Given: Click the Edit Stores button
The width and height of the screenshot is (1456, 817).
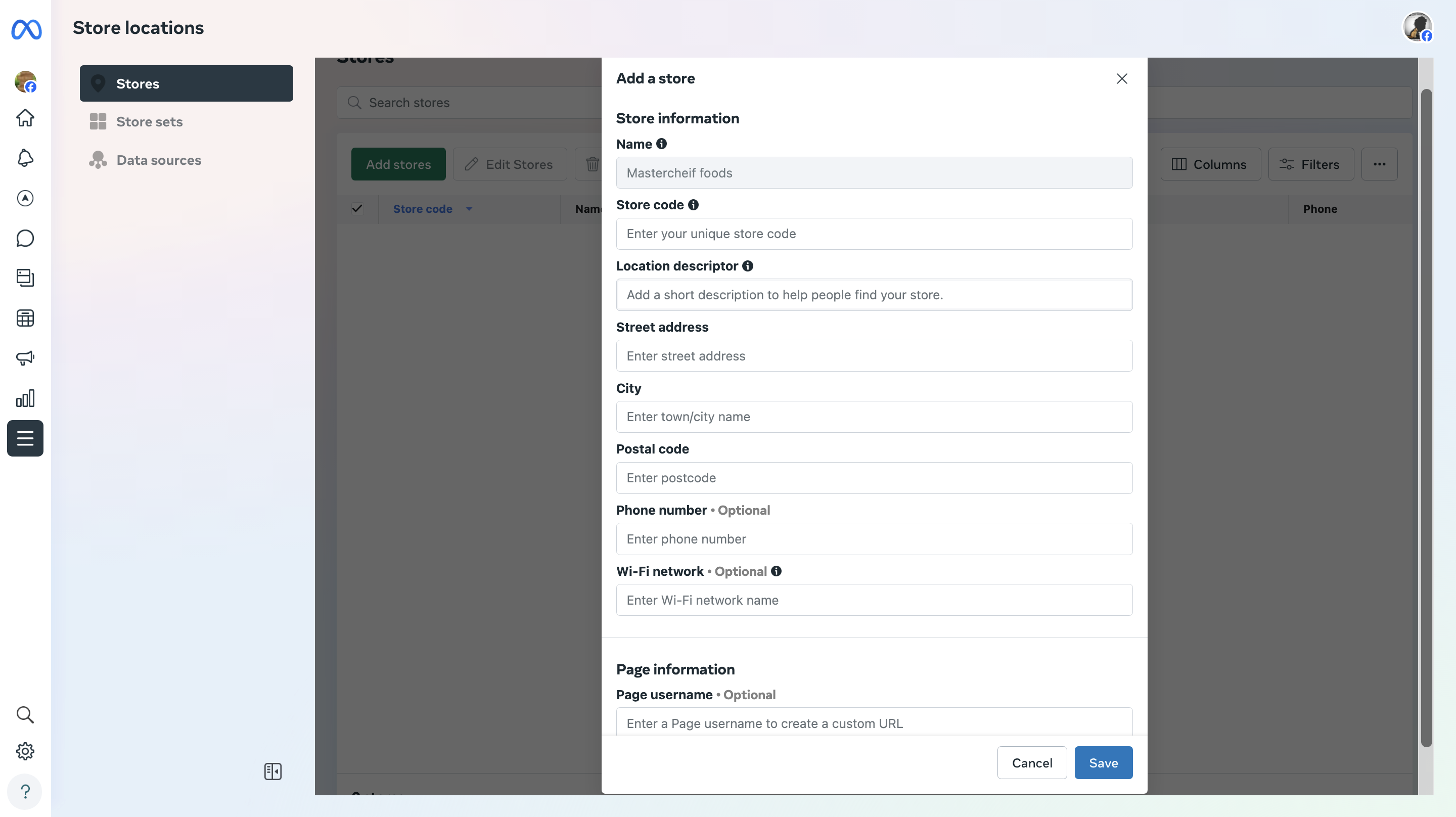Looking at the screenshot, I should [x=510, y=164].
